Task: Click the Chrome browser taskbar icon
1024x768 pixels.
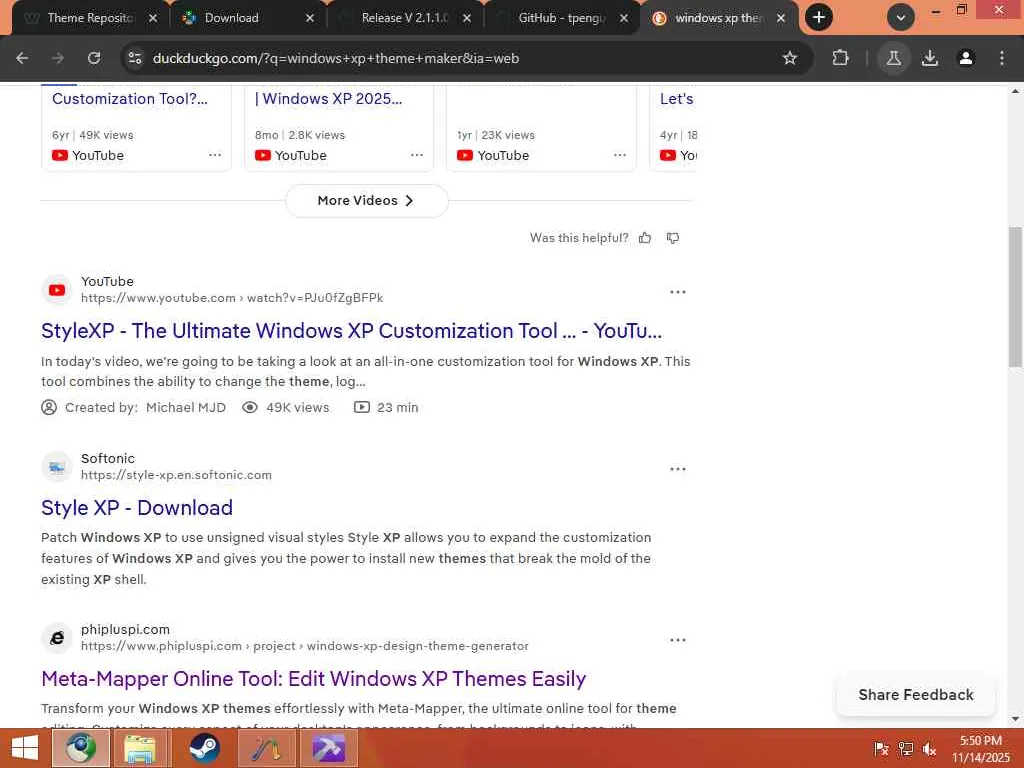Action: pyautogui.click(x=80, y=748)
